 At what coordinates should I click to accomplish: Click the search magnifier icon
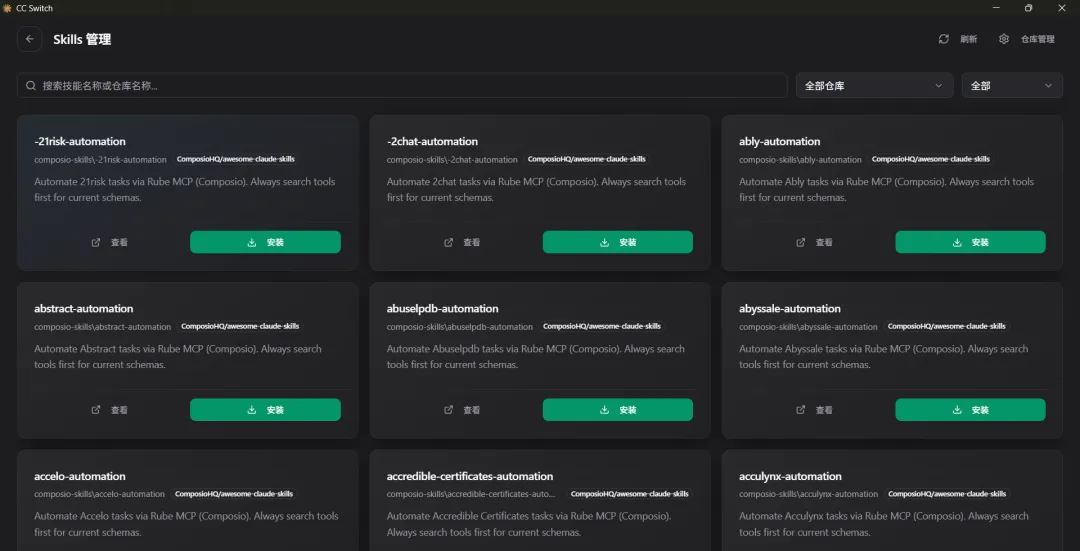coord(31,86)
